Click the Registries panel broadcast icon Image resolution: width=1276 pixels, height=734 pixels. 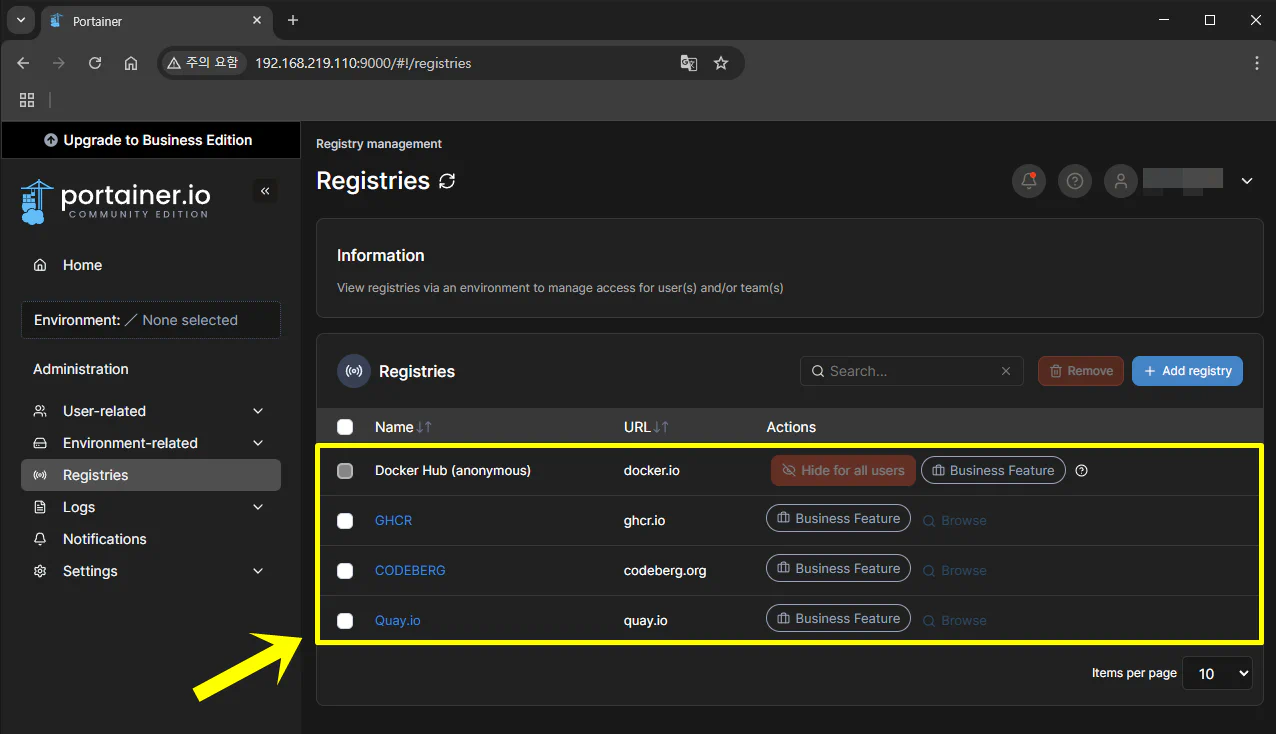354,371
